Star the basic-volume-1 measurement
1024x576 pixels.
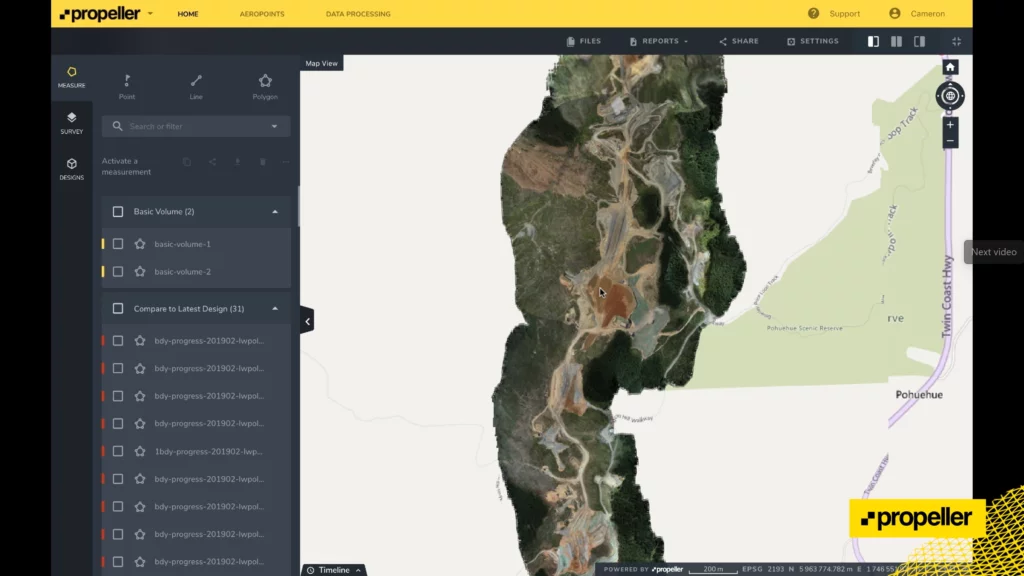coord(140,244)
